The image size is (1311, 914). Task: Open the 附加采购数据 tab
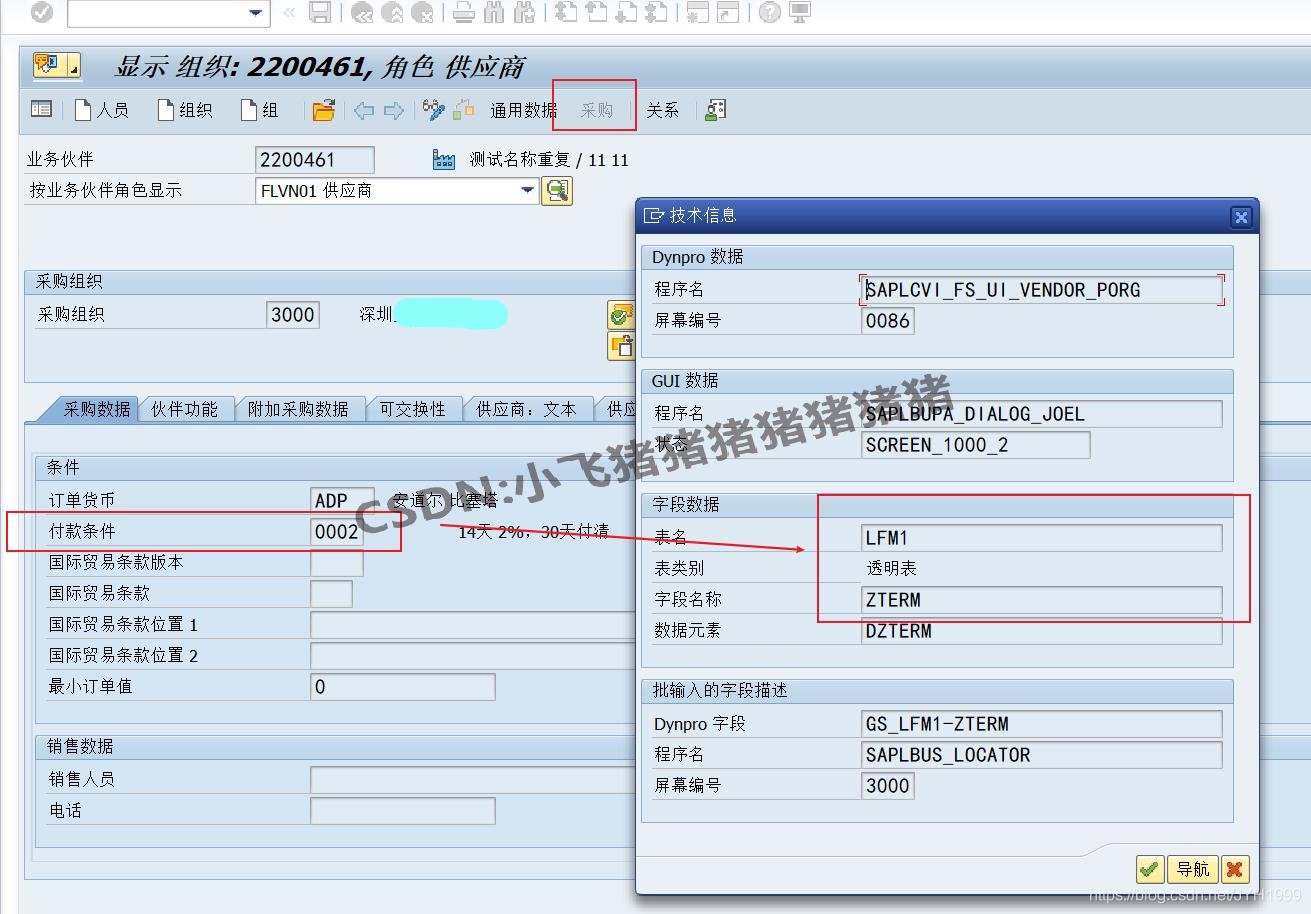click(298, 409)
